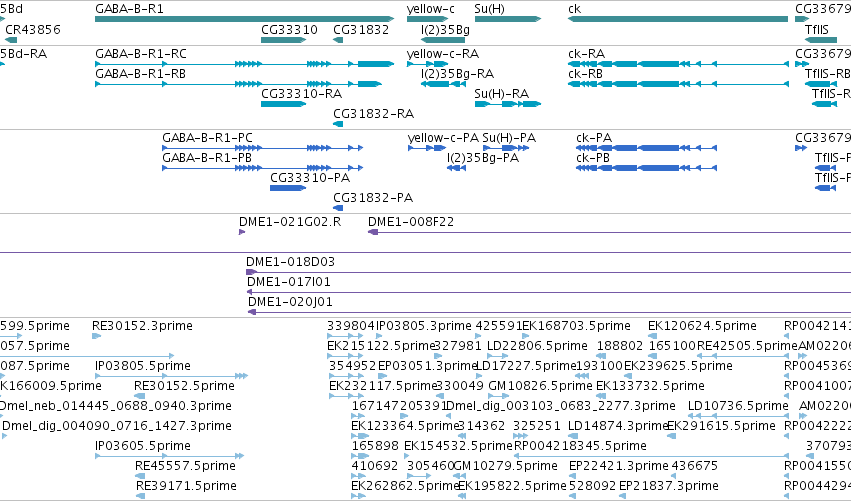Viewport: 851px width, 501px height.
Task: Open EST IP03605.5prime
Action: click(143, 447)
